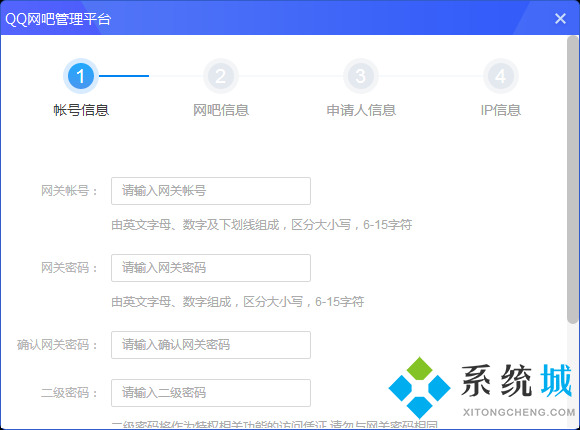
Task: Click the step 1 circle icon
Action: tap(81, 76)
